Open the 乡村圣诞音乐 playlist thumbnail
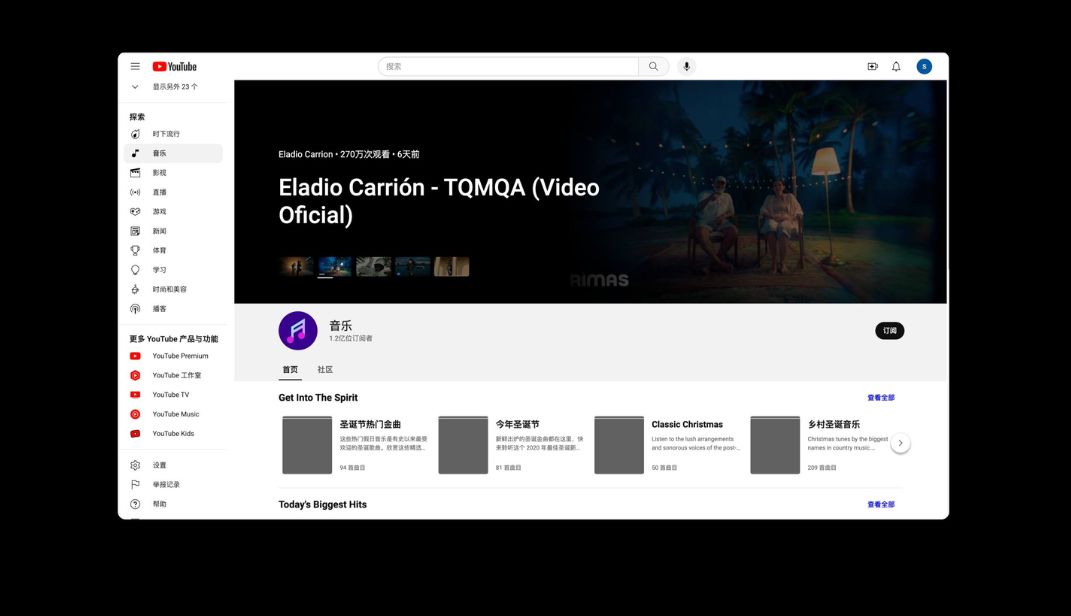 pos(775,445)
